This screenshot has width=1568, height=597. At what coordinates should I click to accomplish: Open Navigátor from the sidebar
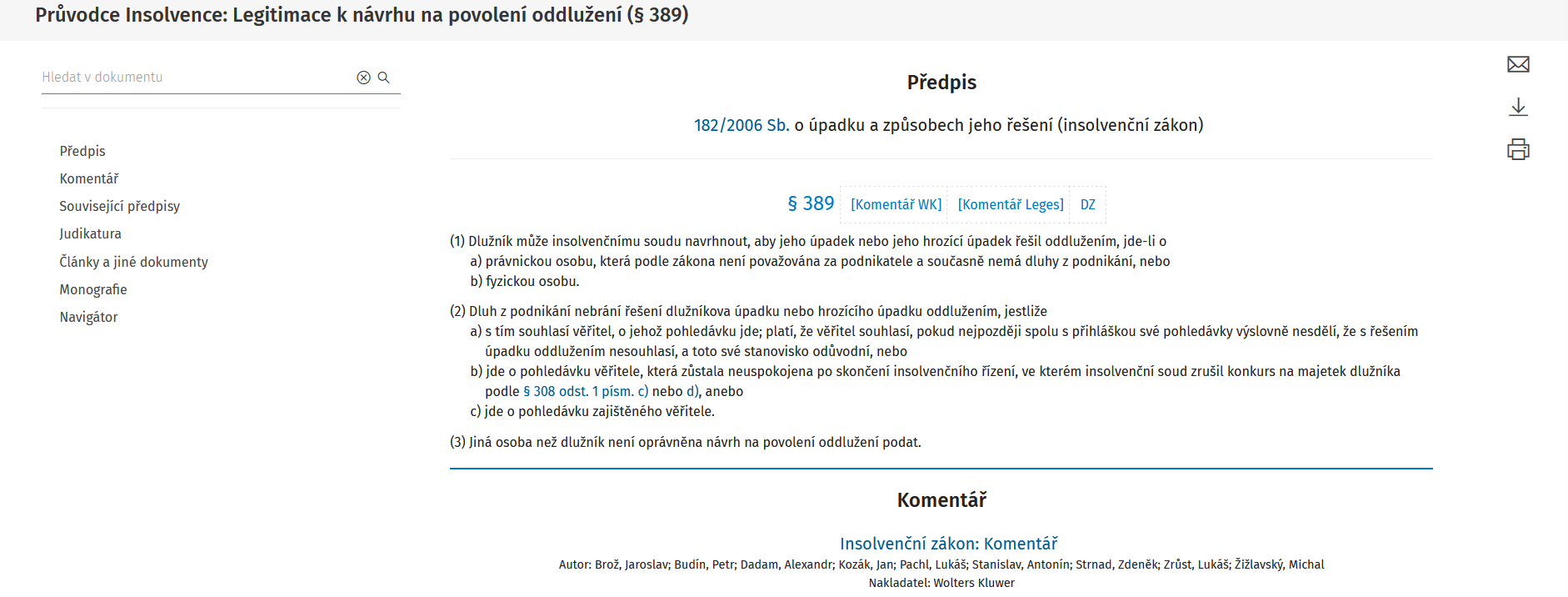point(88,317)
